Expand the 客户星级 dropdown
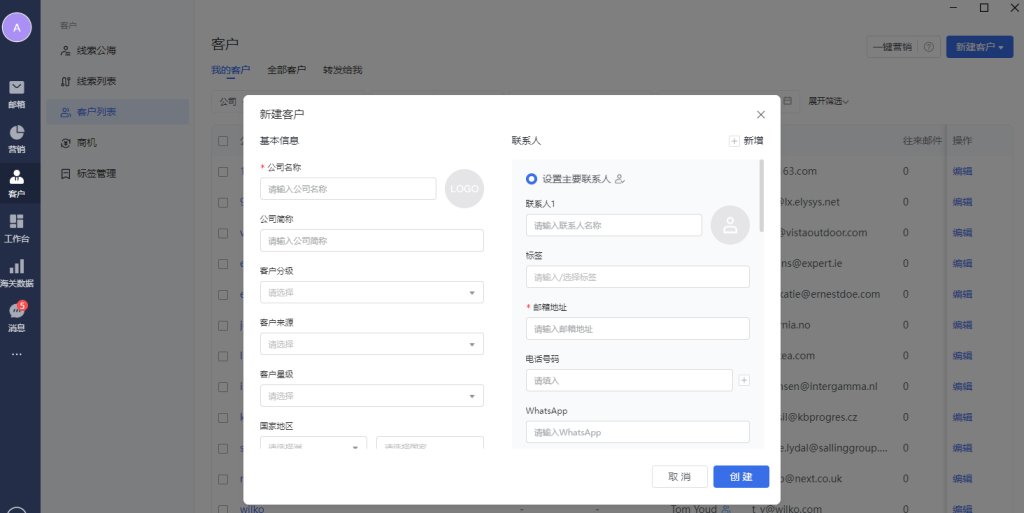 [x=371, y=396]
